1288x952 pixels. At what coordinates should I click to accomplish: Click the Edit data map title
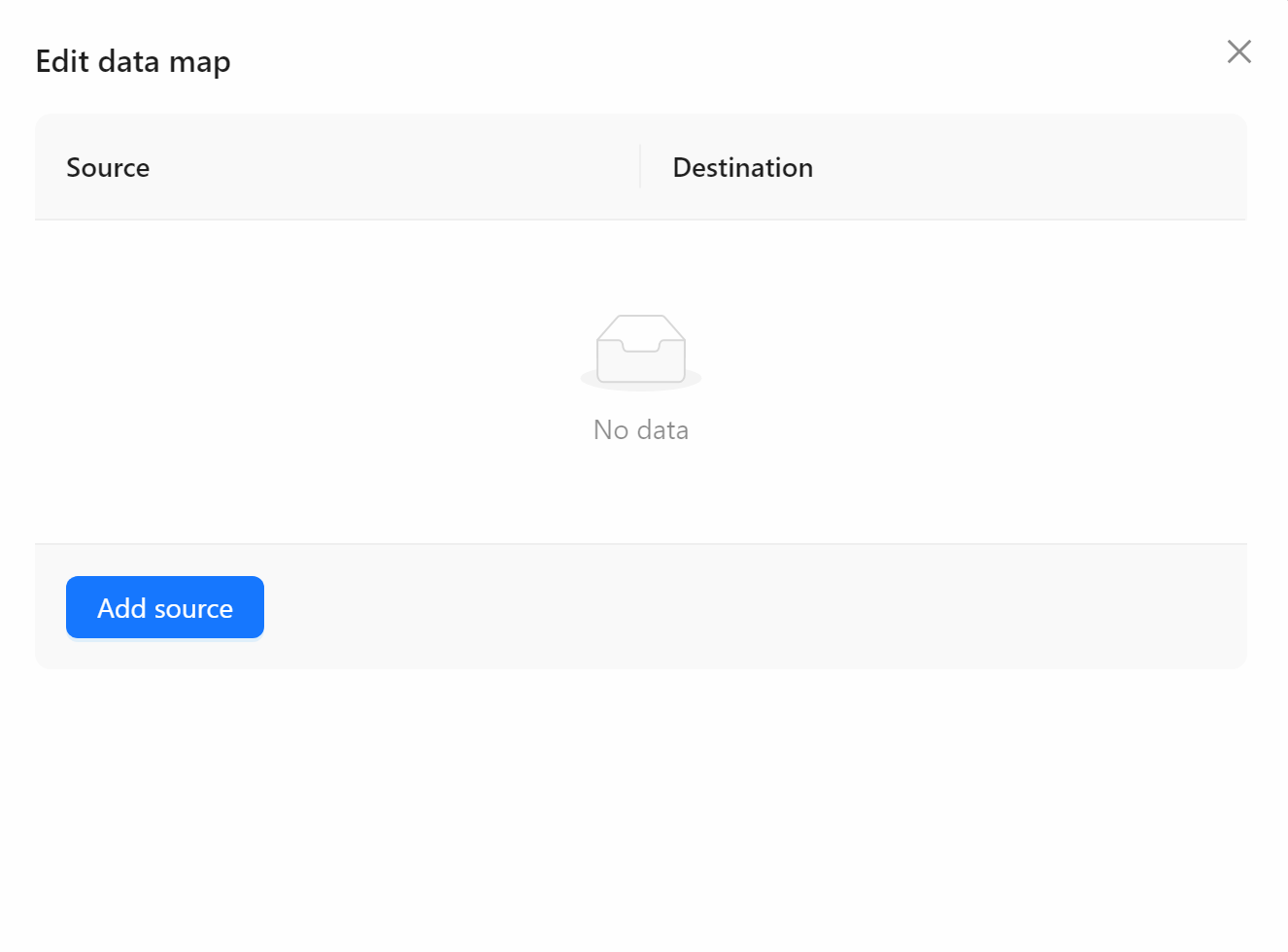133,61
